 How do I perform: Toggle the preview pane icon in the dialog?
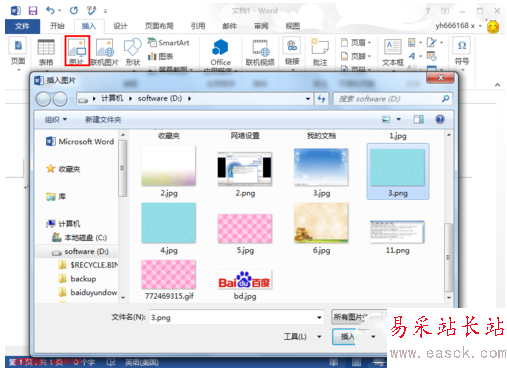419,119
